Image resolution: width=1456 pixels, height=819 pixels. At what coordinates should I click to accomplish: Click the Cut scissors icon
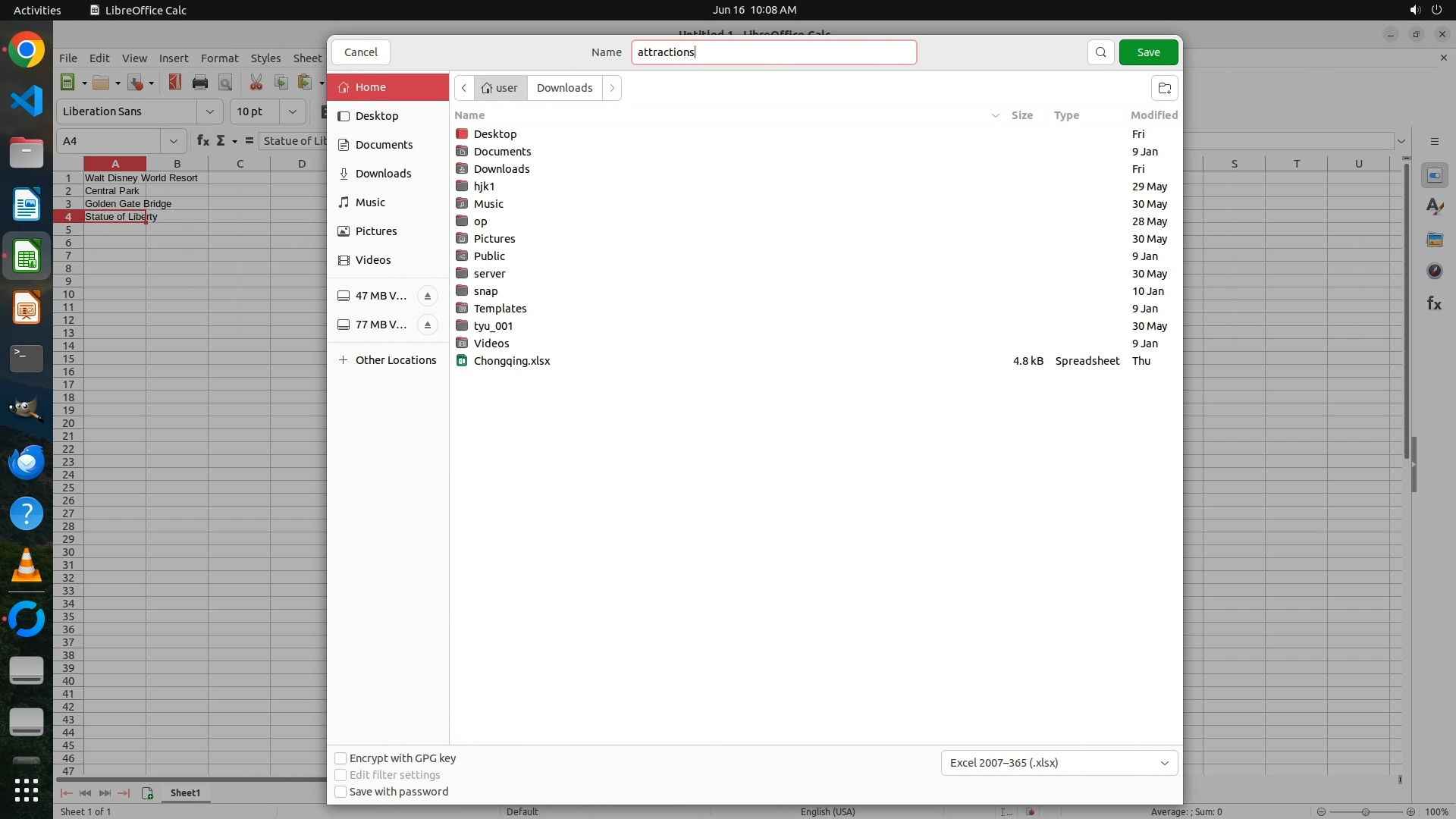click(256, 83)
